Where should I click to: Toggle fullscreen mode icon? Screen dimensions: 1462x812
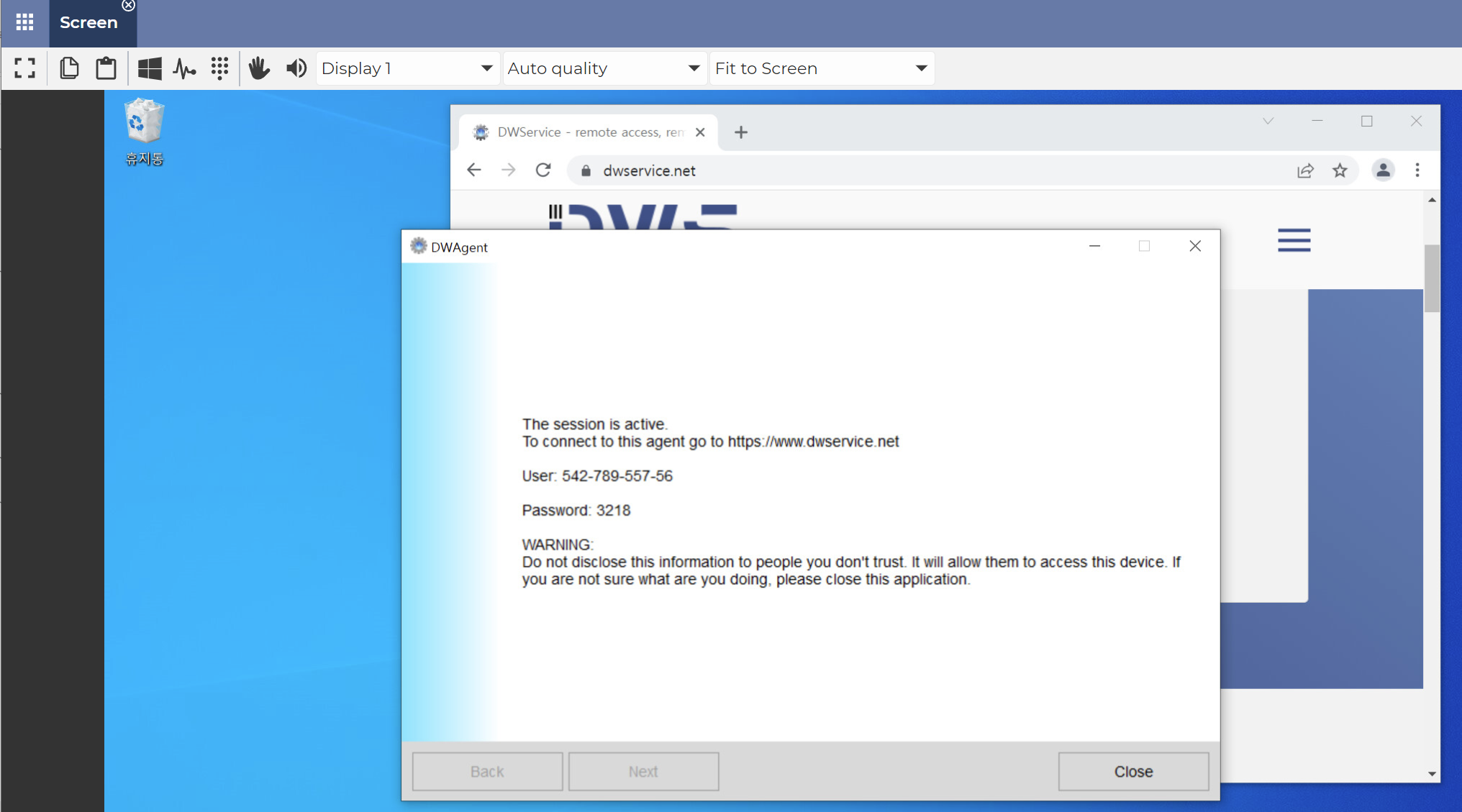point(24,68)
